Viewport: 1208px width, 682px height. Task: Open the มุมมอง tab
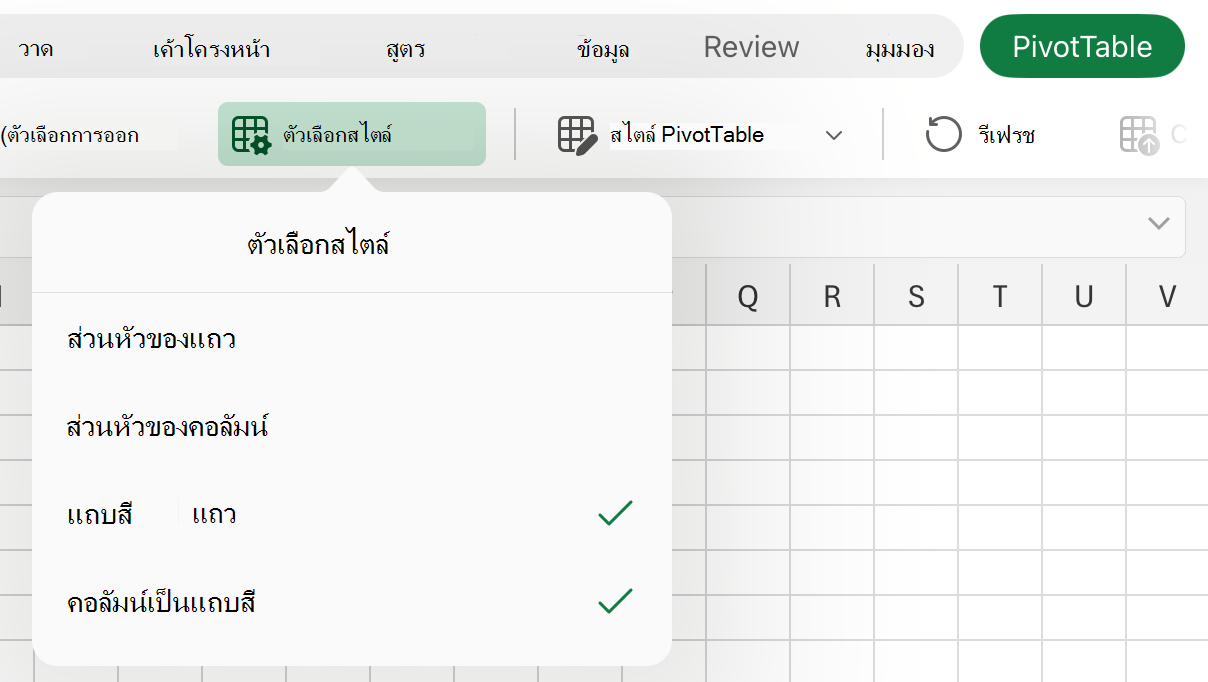click(900, 48)
